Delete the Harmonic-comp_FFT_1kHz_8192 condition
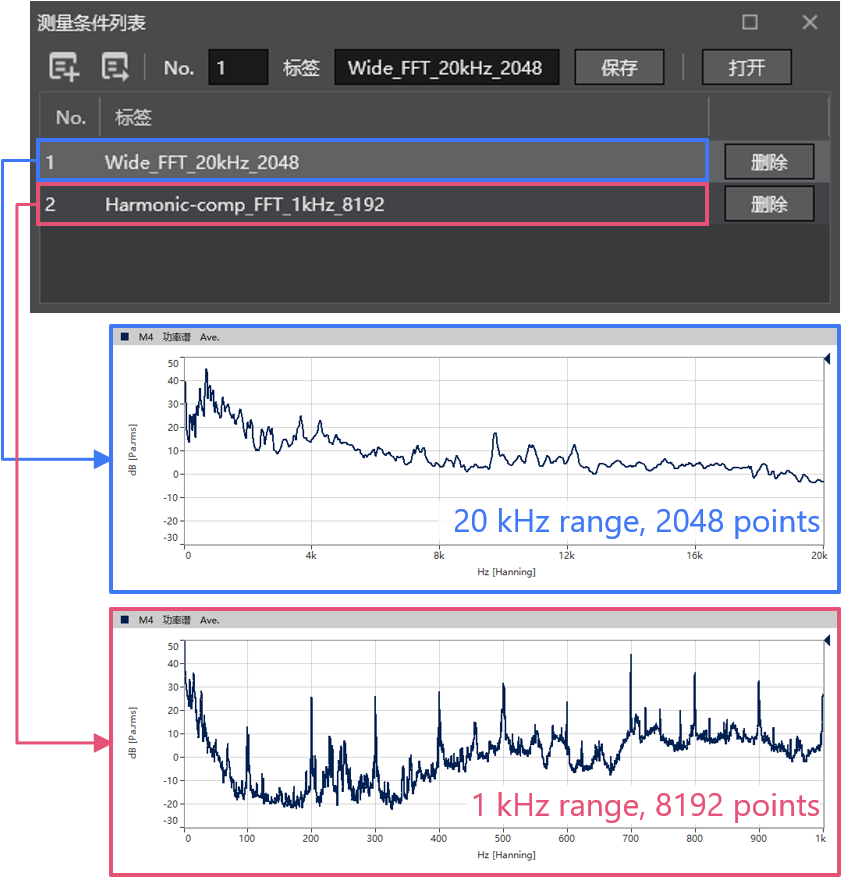The height and width of the screenshot is (878, 841). coord(769,205)
